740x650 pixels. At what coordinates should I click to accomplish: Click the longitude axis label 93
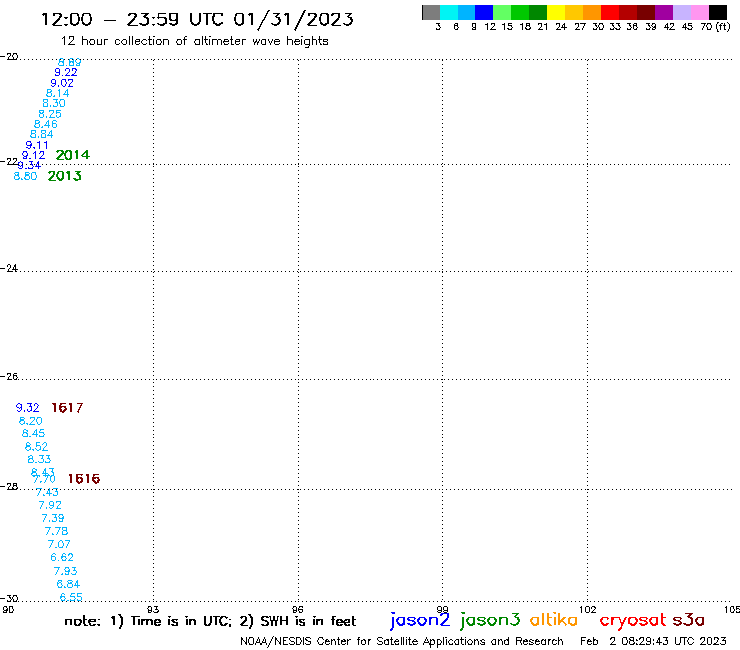[x=153, y=609]
